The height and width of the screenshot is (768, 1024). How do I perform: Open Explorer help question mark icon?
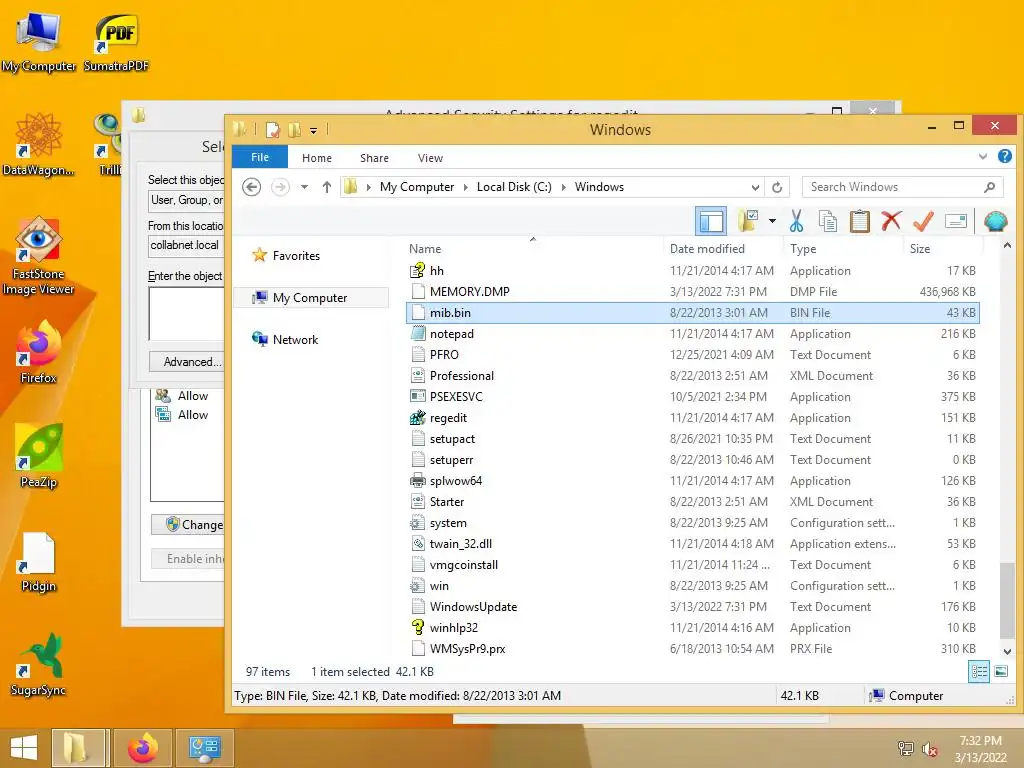click(x=1004, y=157)
